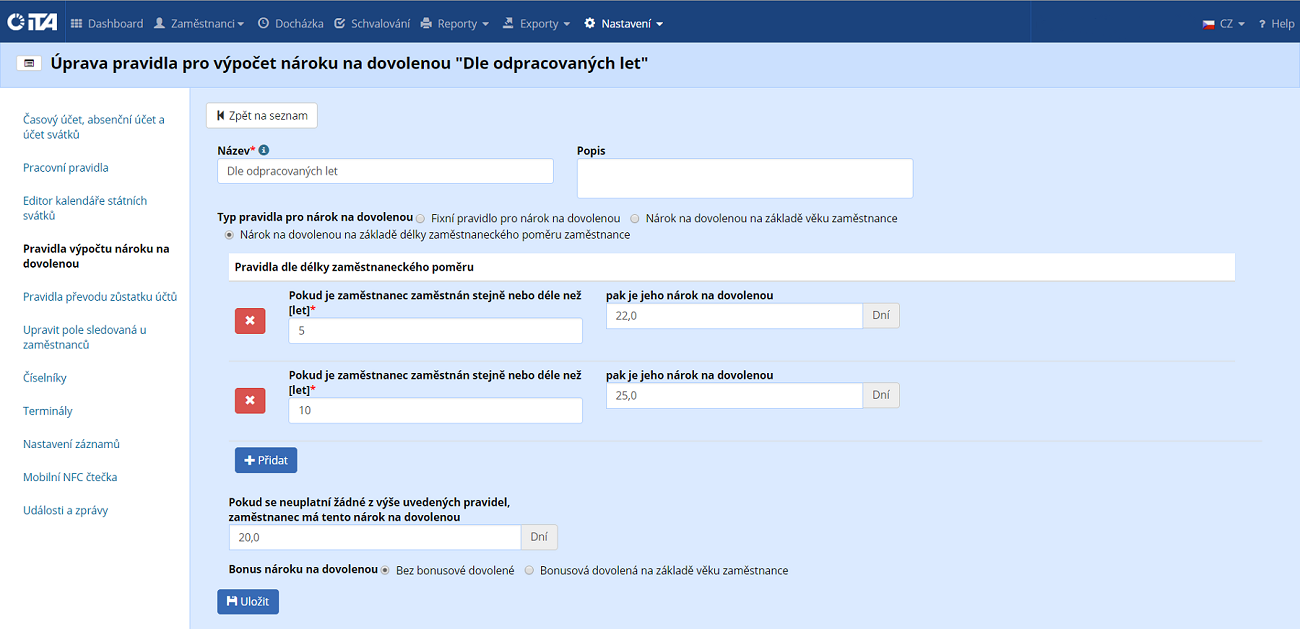
Task: Open Schvalování from the checkmark icon
Action: (340, 23)
